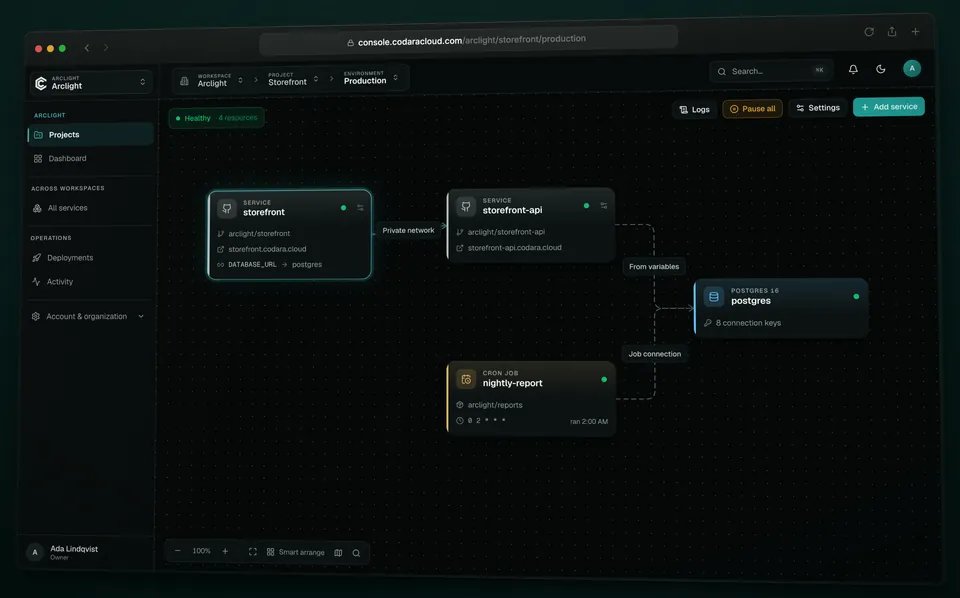Click the arclight/storefront-api repo text
The image size is (960, 598).
click(x=506, y=232)
